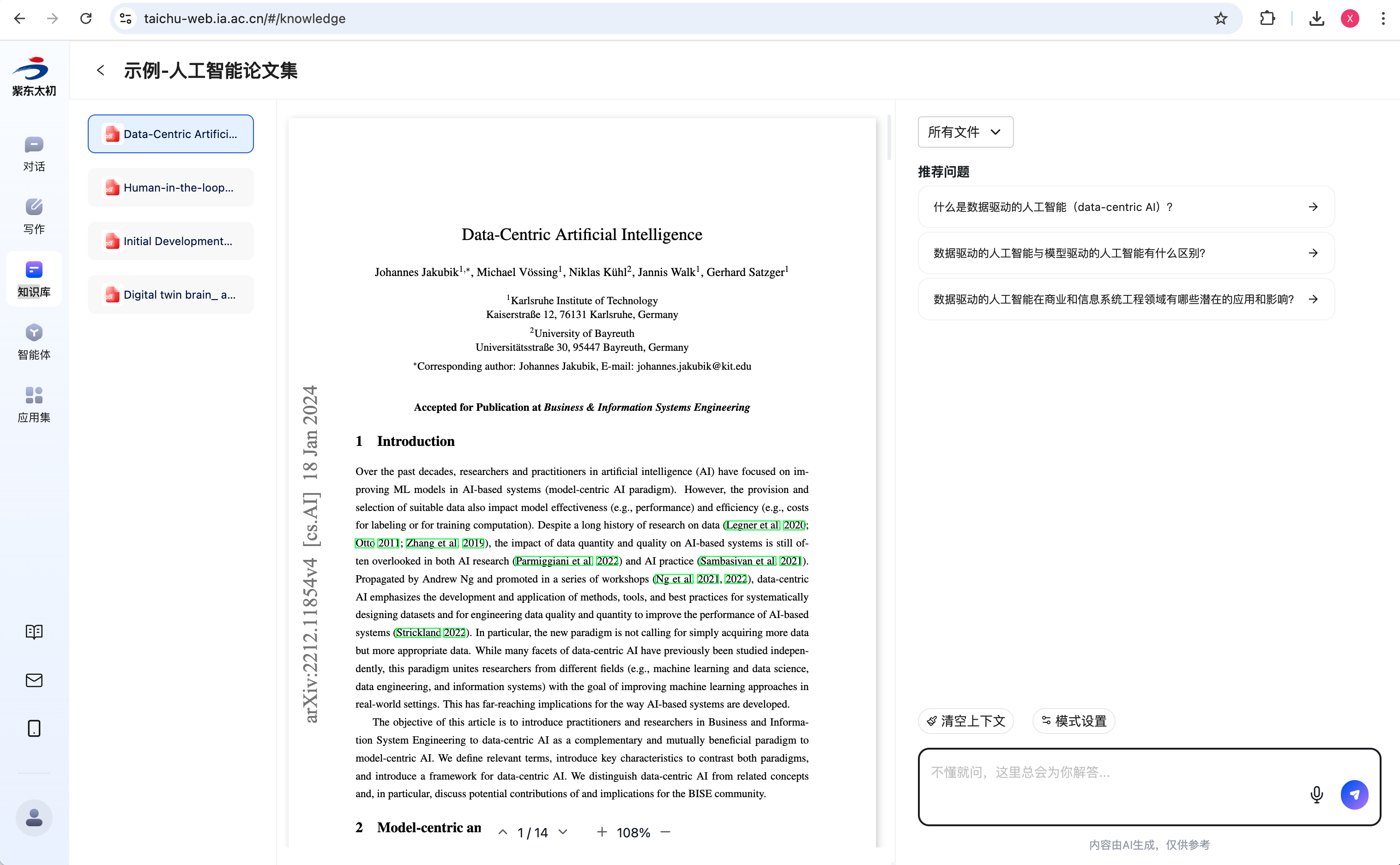Open the 应用集 apps sidebar icon

(x=34, y=404)
